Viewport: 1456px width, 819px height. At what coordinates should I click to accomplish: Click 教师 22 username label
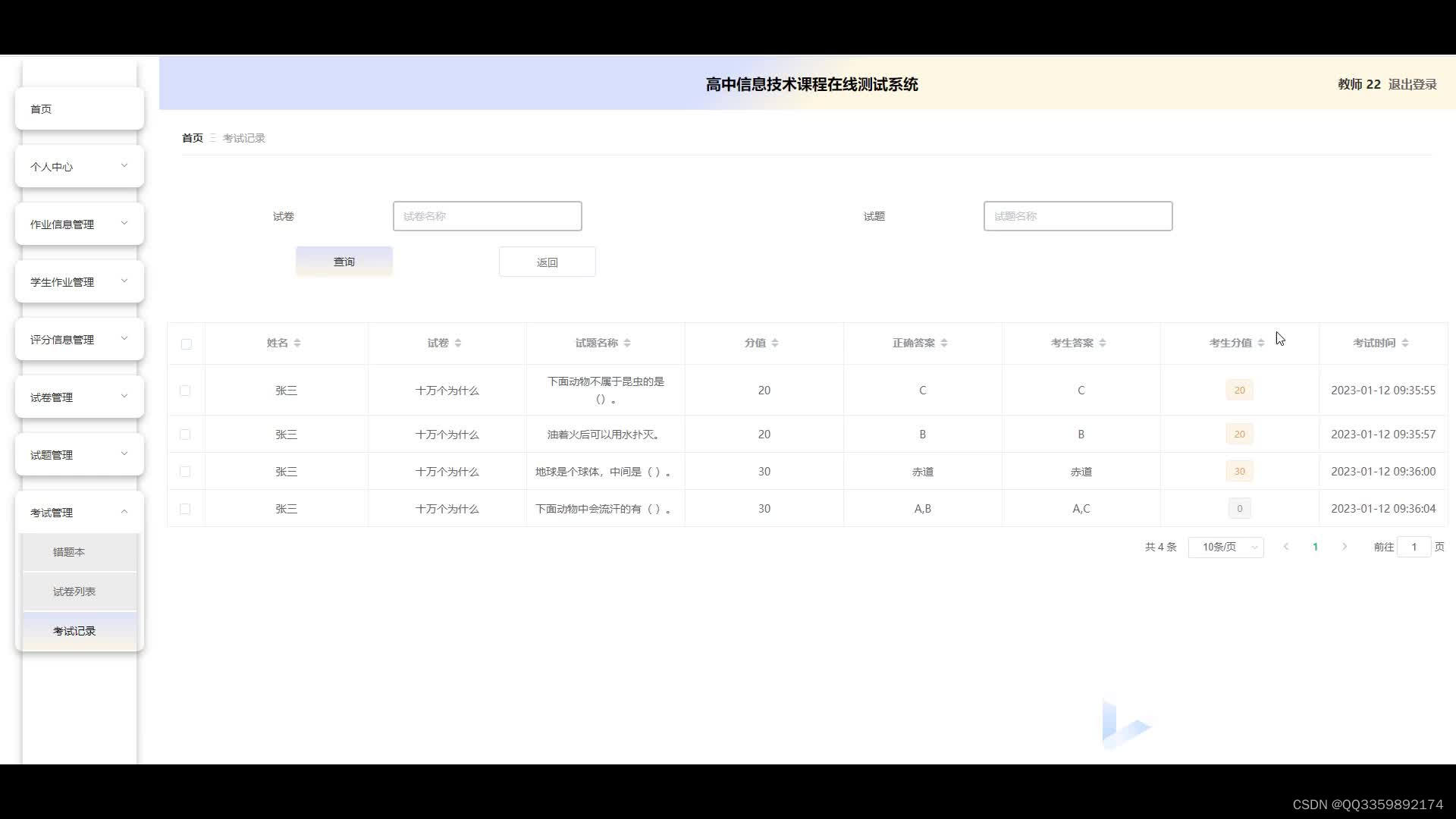1359,84
